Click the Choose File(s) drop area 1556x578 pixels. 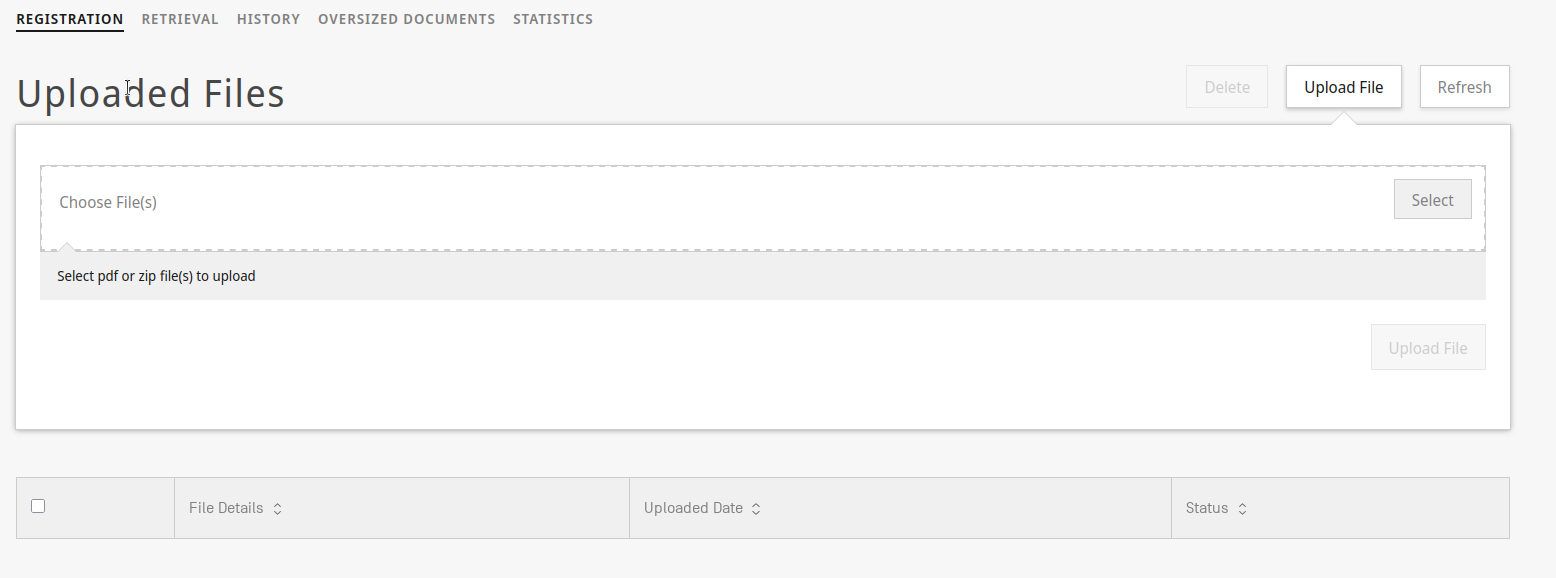[x=700, y=207]
